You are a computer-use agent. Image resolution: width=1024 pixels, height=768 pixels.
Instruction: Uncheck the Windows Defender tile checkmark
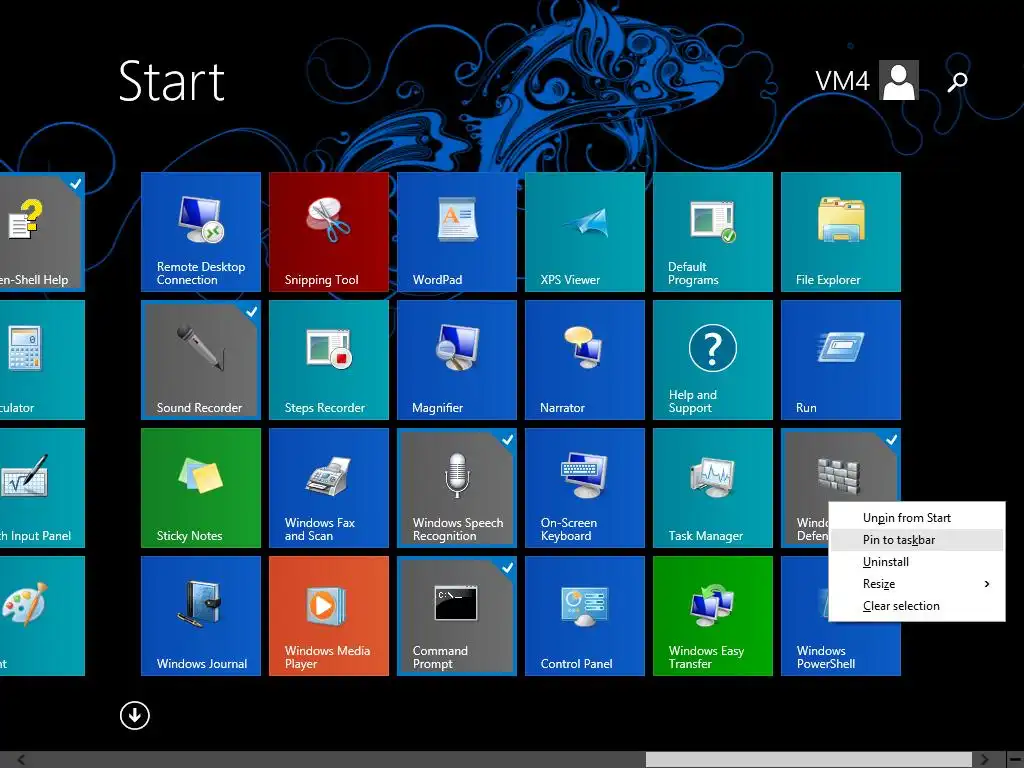pyautogui.click(x=891, y=439)
